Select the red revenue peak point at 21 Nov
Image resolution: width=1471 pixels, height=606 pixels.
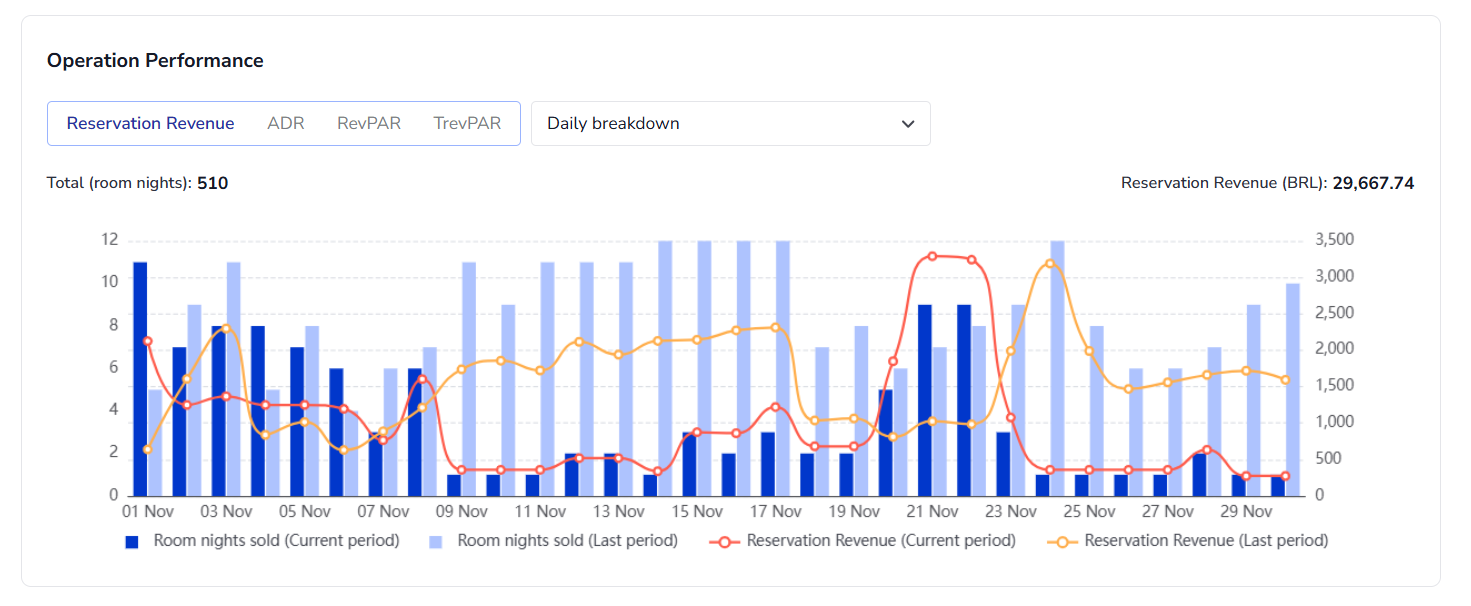(932, 256)
